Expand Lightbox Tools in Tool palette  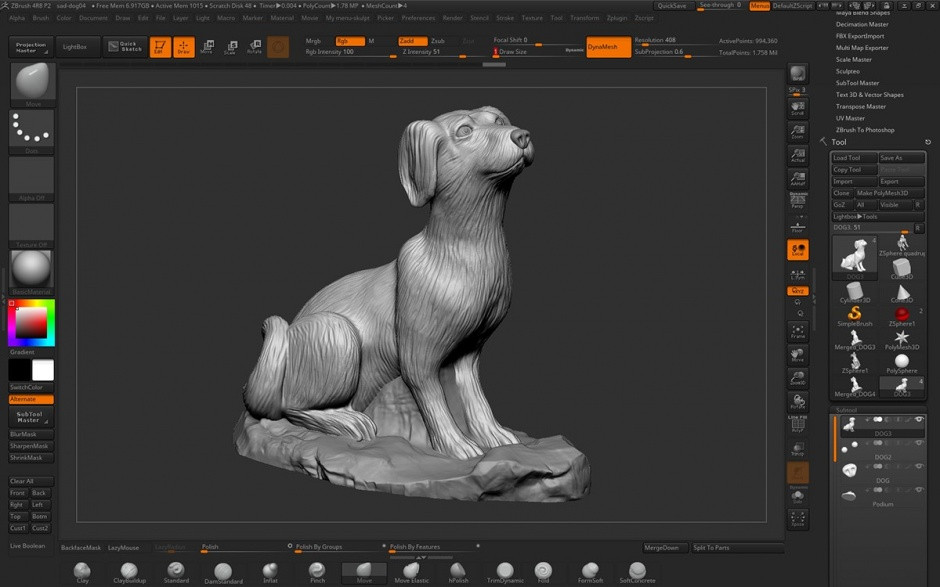[878, 216]
